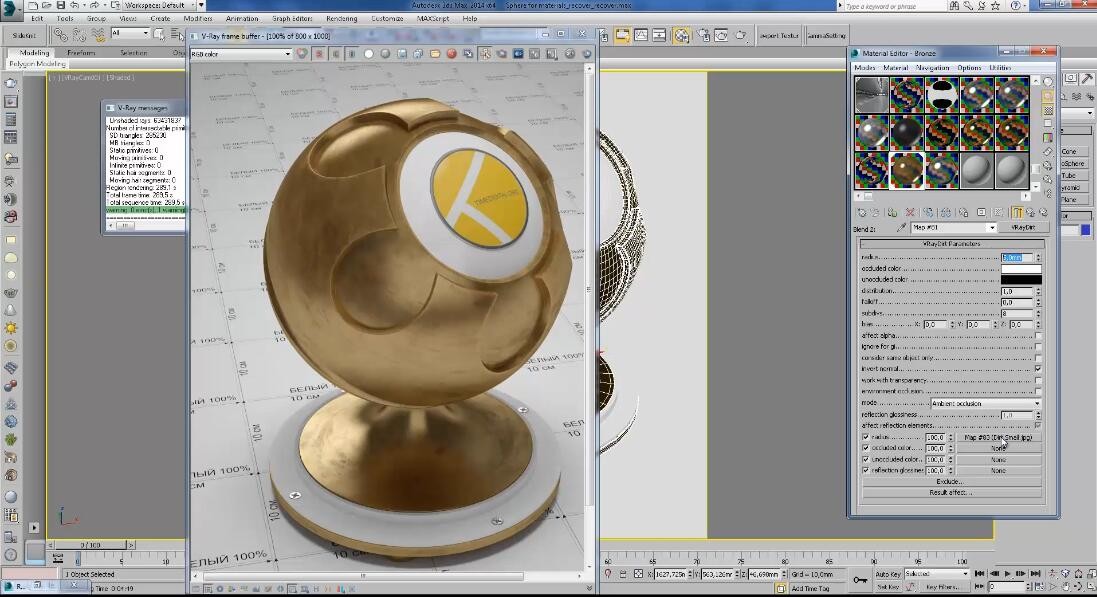
Task: Enable work with transparency checkbox
Action: point(1038,381)
